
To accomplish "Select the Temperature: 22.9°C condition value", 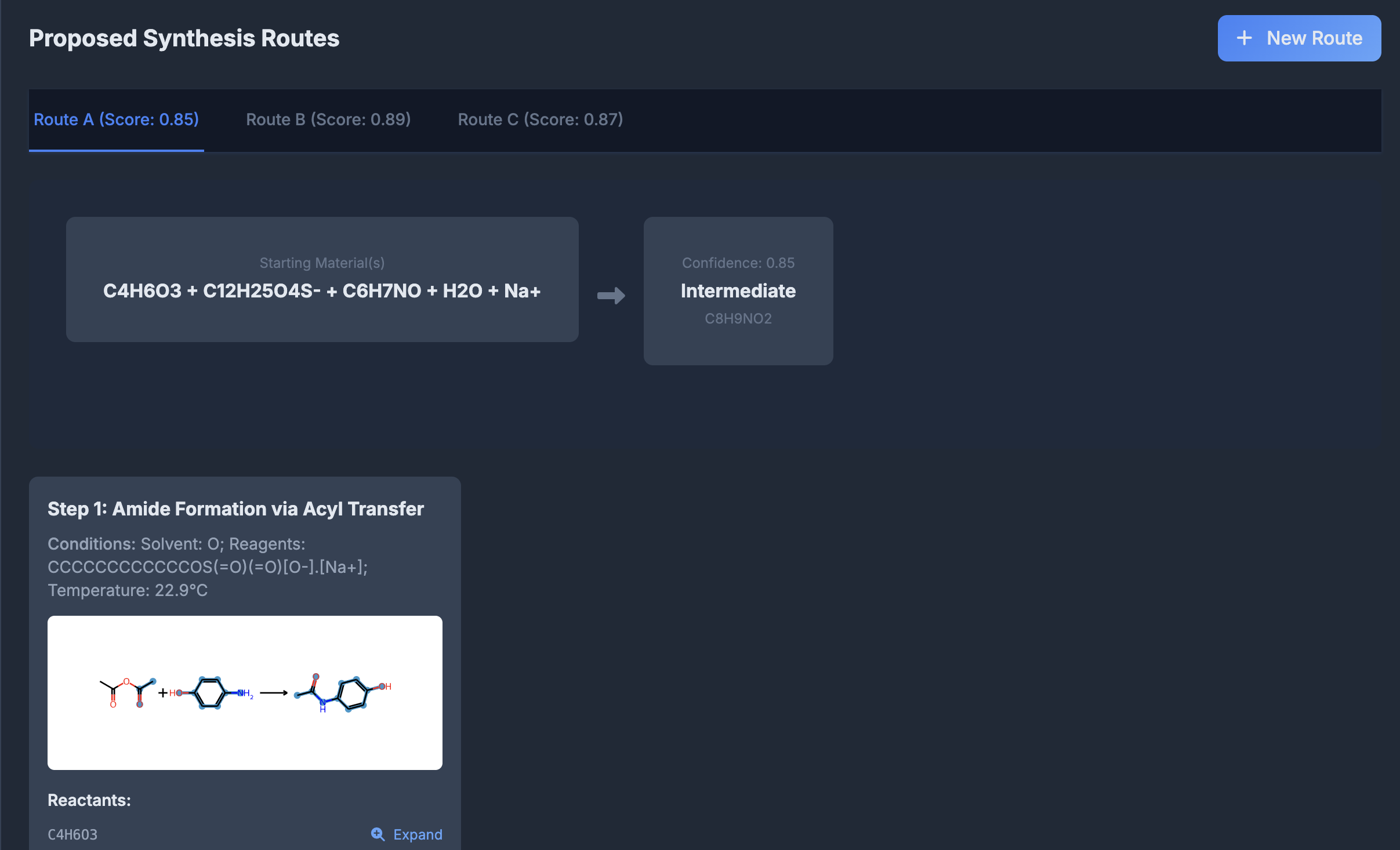I will pos(128,590).
